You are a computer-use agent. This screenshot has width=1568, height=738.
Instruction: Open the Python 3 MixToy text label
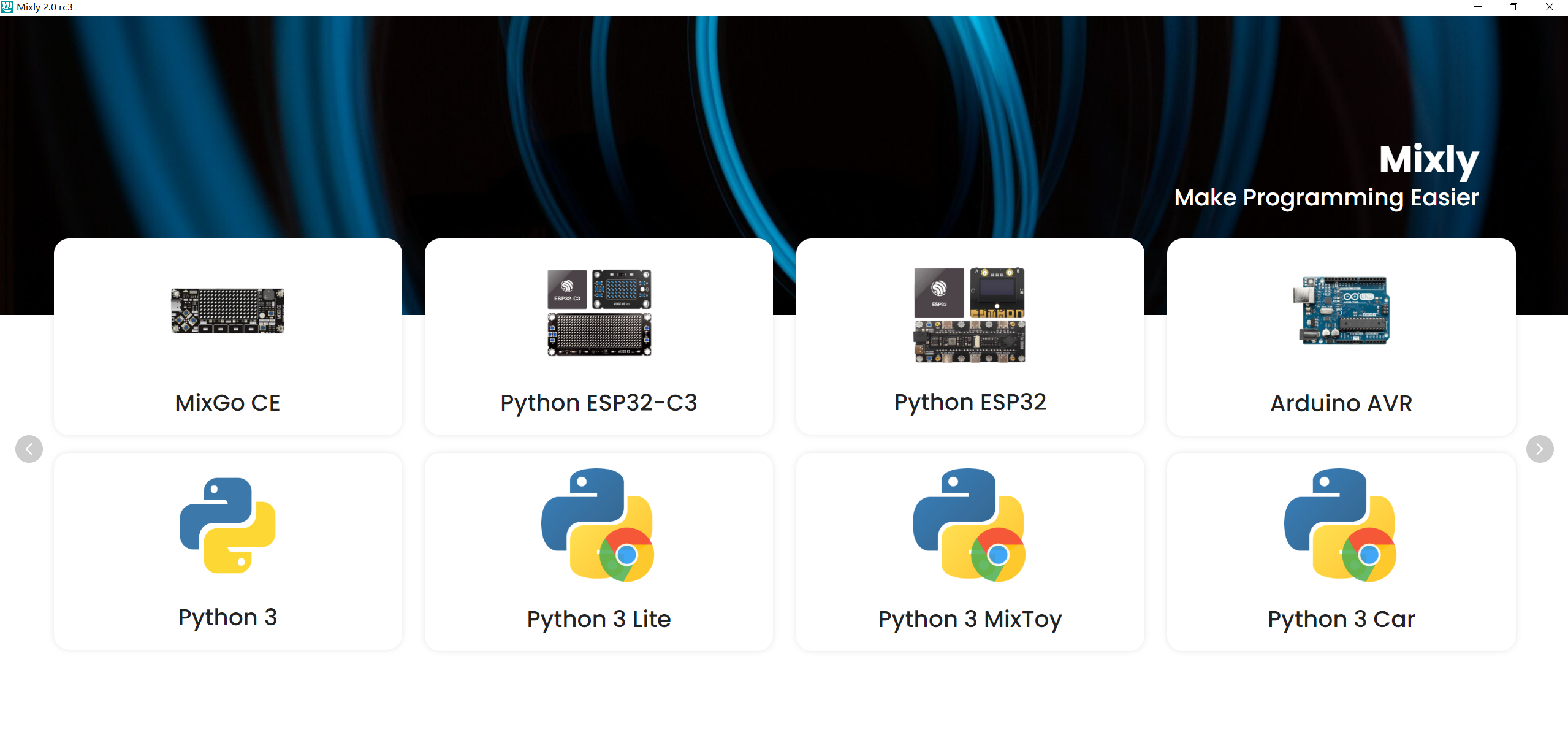[970, 619]
